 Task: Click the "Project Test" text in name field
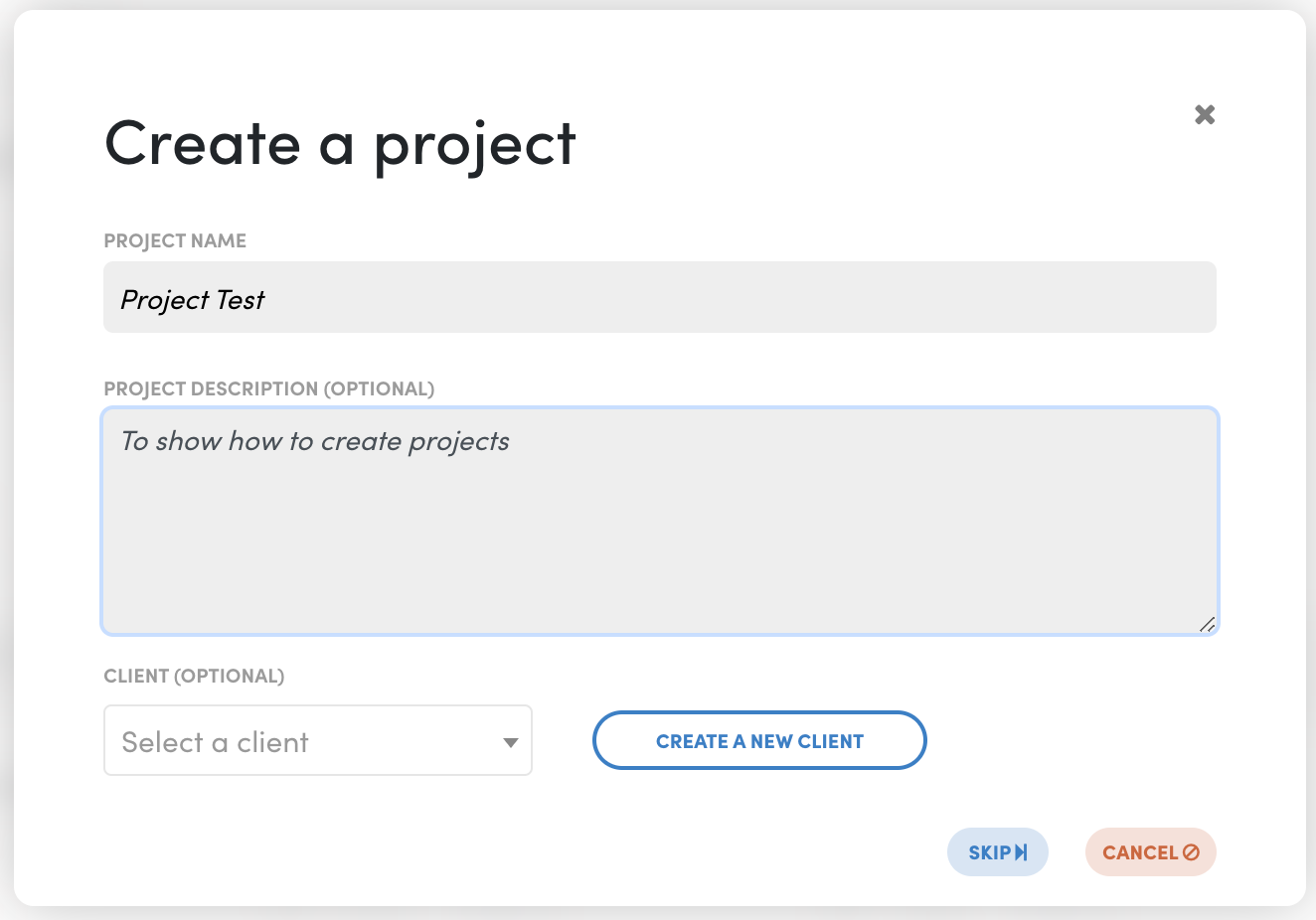pos(193,300)
